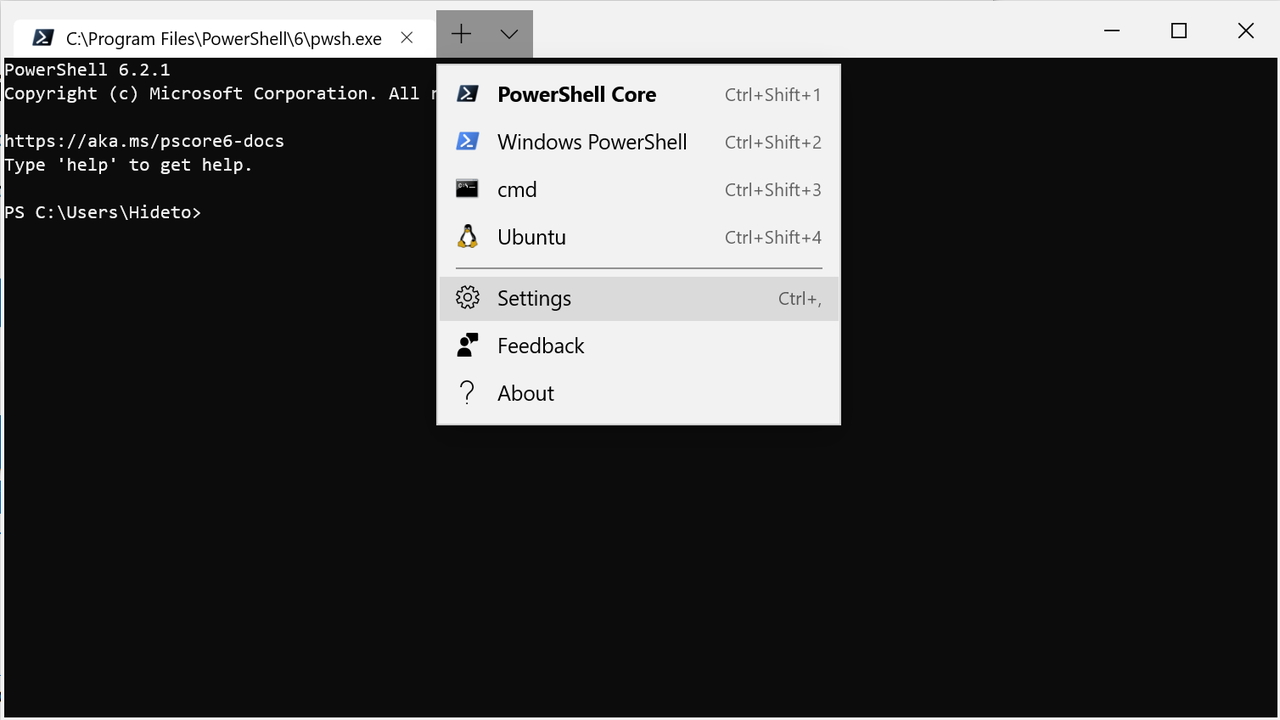Click the PowerShell icon on the active tab
The height and width of the screenshot is (720, 1280).
(42, 37)
